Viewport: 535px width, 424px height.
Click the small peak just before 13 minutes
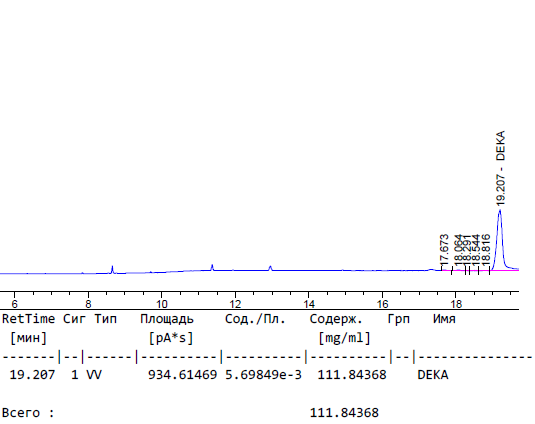coord(270,268)
